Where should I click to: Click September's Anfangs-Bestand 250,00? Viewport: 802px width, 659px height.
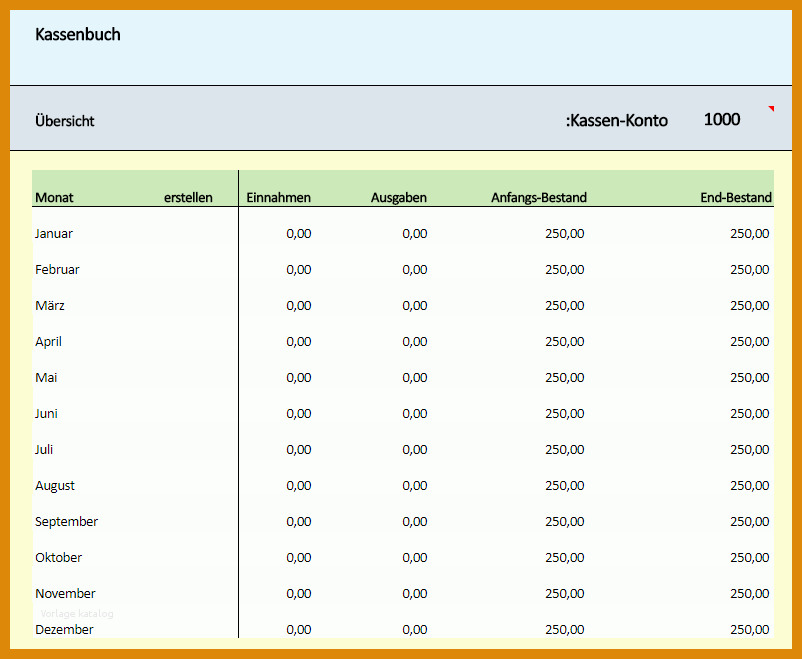point(565,522)
